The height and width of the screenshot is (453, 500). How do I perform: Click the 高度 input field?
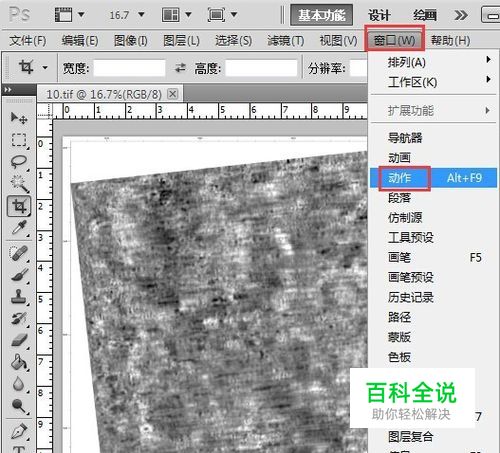(261, 68)
